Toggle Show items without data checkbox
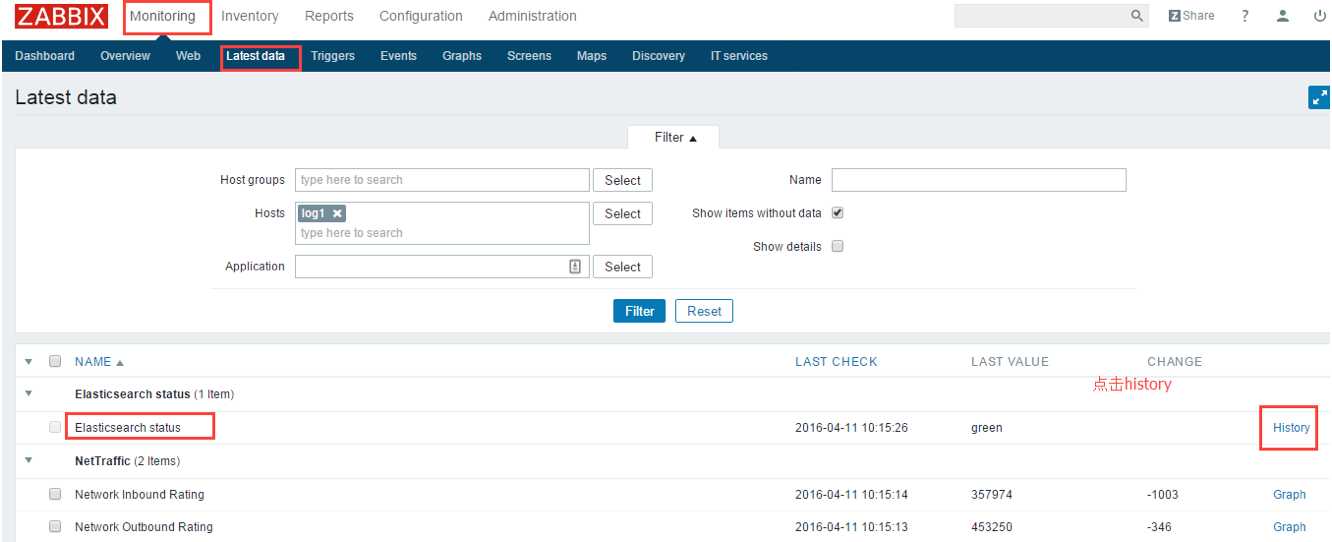The image size is (1332, 542). [838, 213]
